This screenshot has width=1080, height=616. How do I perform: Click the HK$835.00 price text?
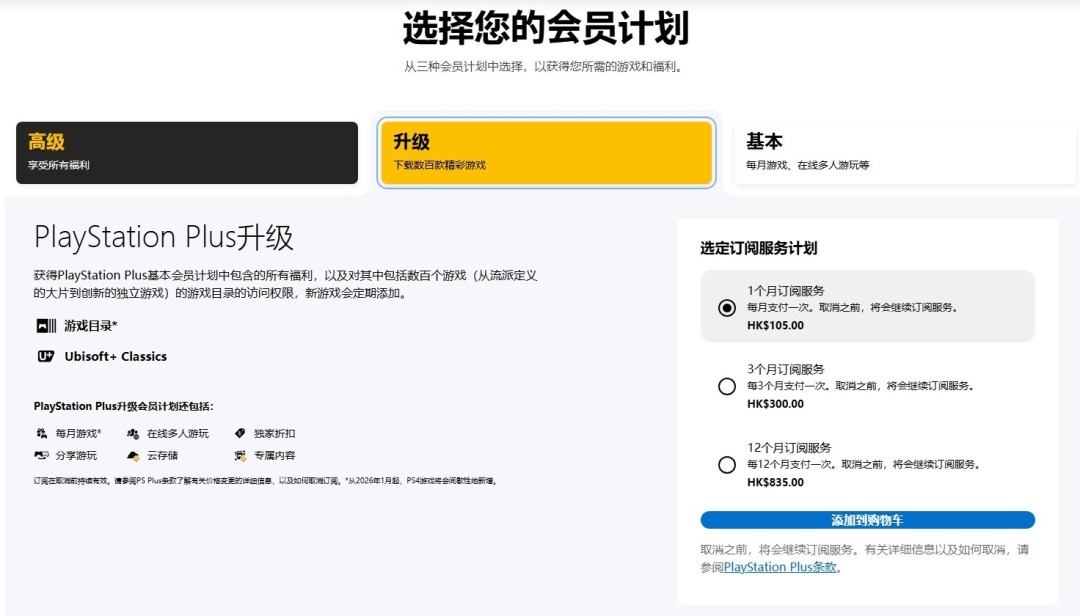point(775,482)
